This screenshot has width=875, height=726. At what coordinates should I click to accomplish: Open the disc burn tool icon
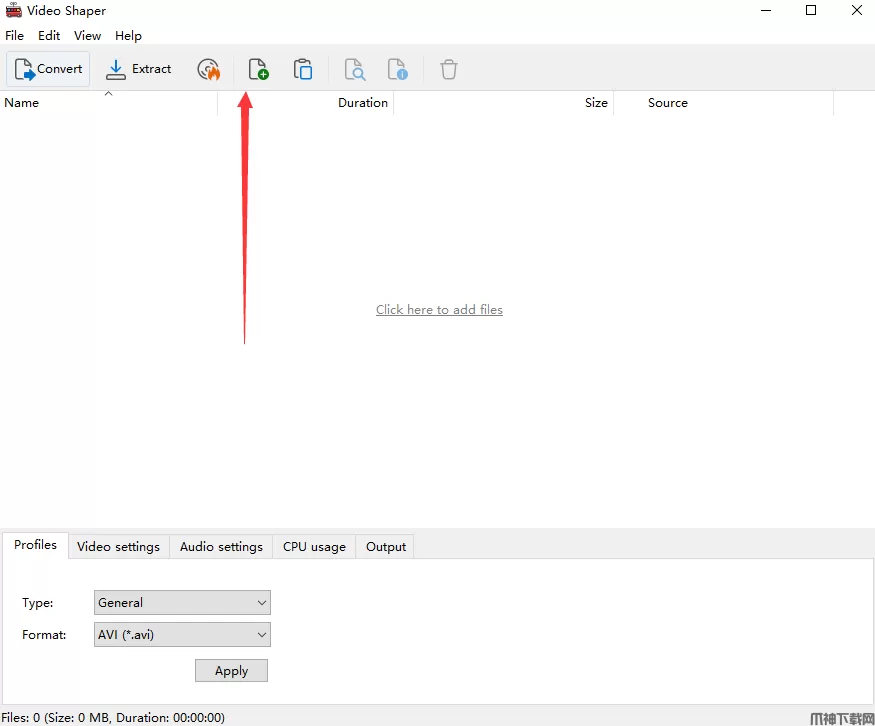pos(209,70)
